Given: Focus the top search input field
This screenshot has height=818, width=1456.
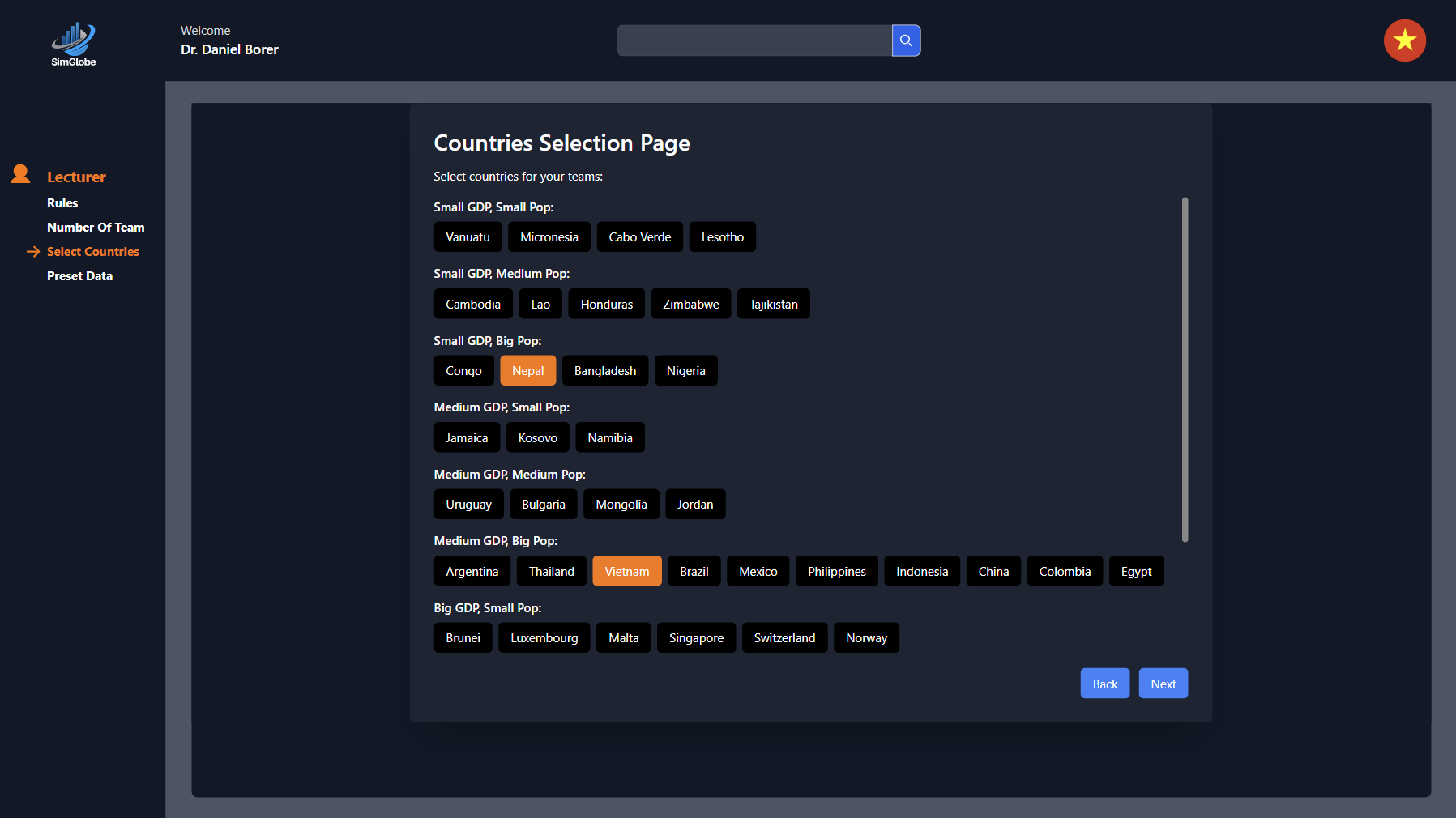Looking at the screenshot, I should (754, 40).
